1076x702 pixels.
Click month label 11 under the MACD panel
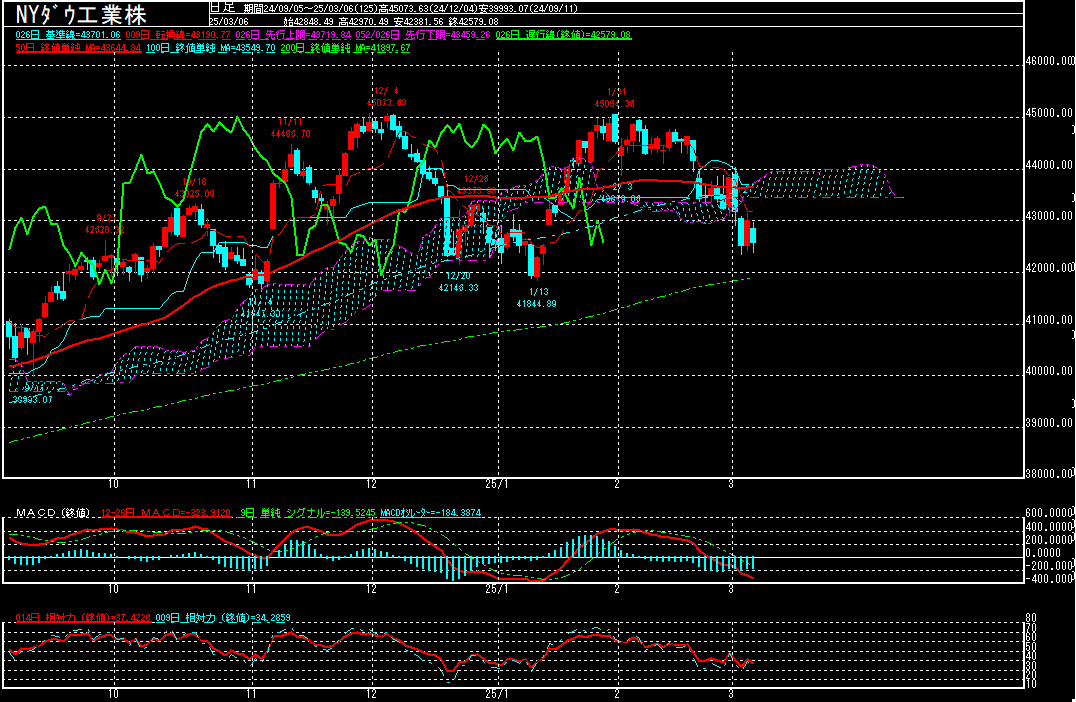252,589
